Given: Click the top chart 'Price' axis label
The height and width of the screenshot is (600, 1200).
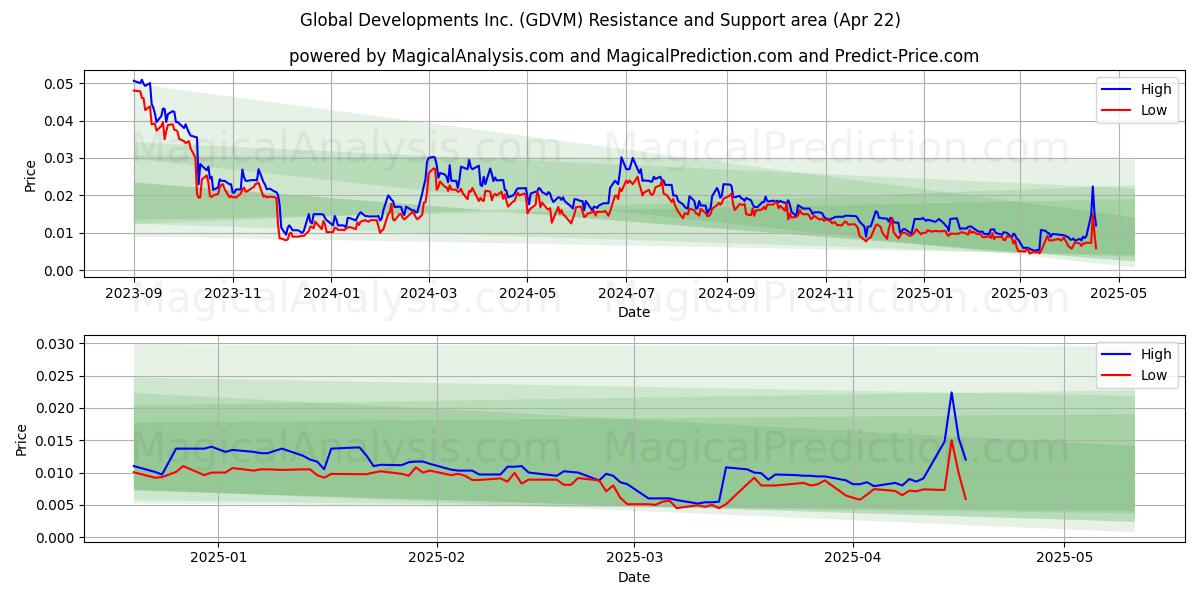Looking at the screenshot, I should click(x=30, y=175).
